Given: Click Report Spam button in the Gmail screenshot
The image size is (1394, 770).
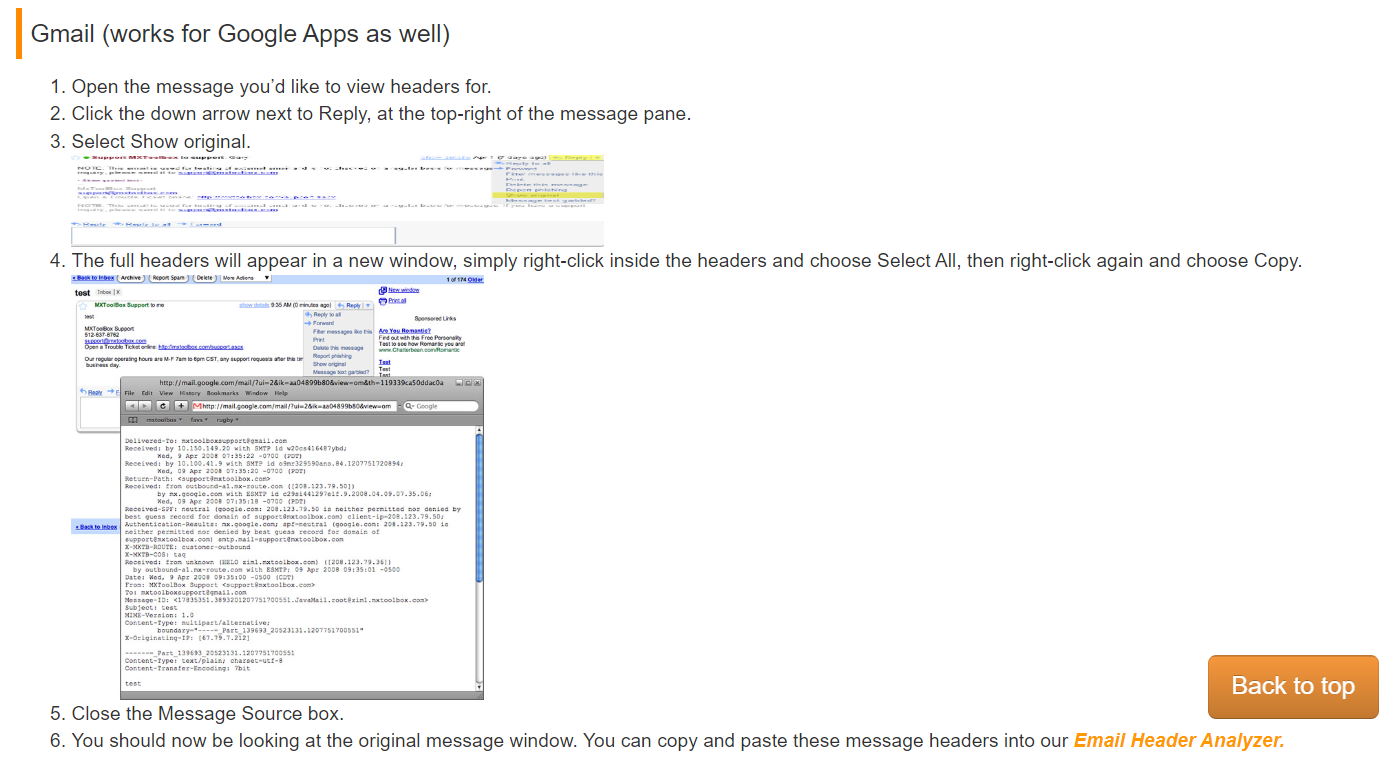Looking at the screenshot, I should 169,278.
